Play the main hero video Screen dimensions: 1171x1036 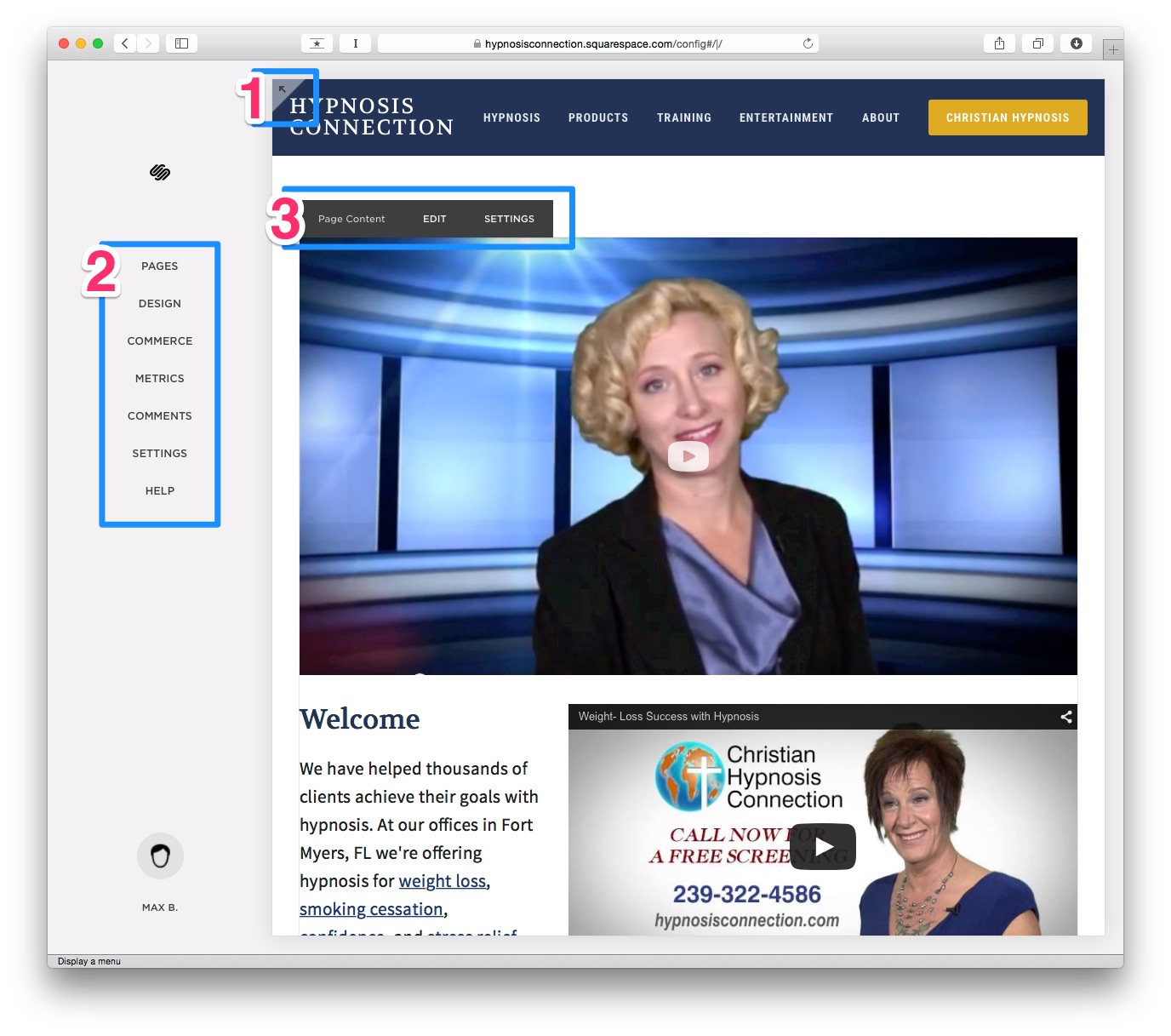[688, 456]
